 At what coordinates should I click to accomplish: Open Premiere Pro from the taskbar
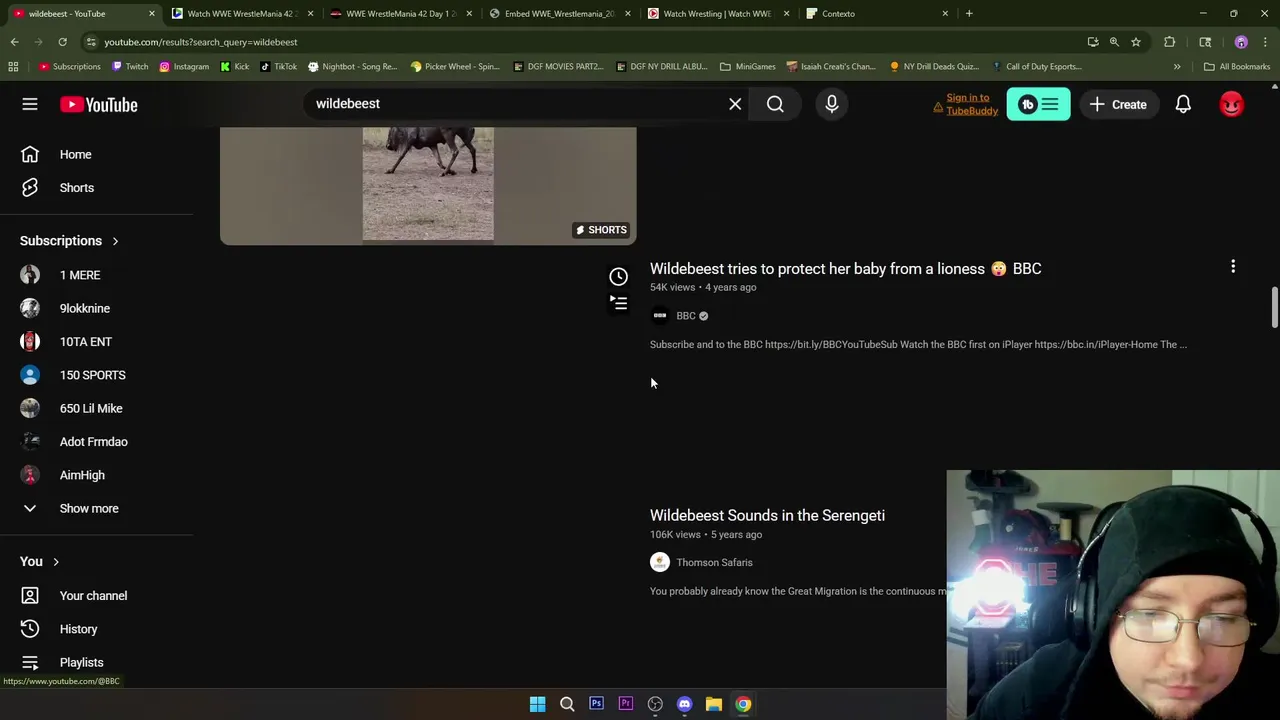(x=626, y=704)
